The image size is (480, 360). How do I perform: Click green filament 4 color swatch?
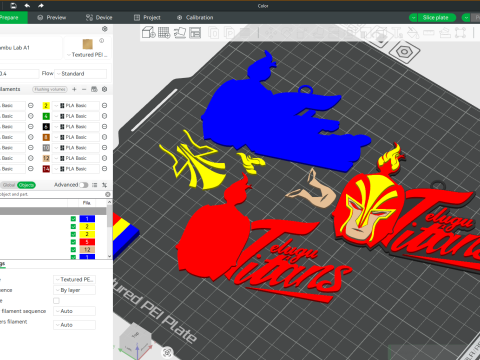click(x=46, y=116)
